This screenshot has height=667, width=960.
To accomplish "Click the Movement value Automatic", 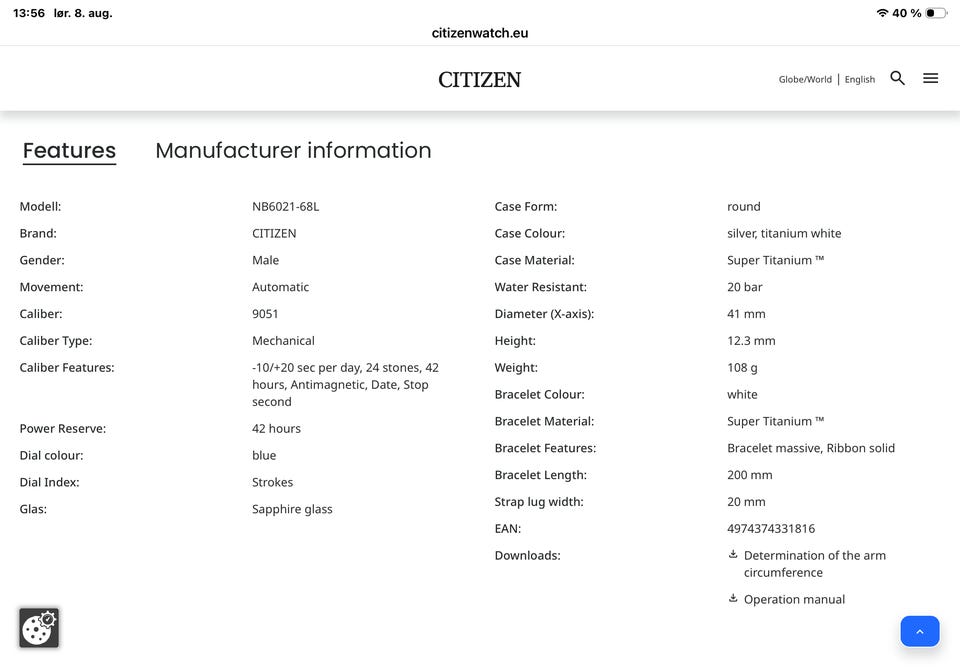I will coord(280,287).
